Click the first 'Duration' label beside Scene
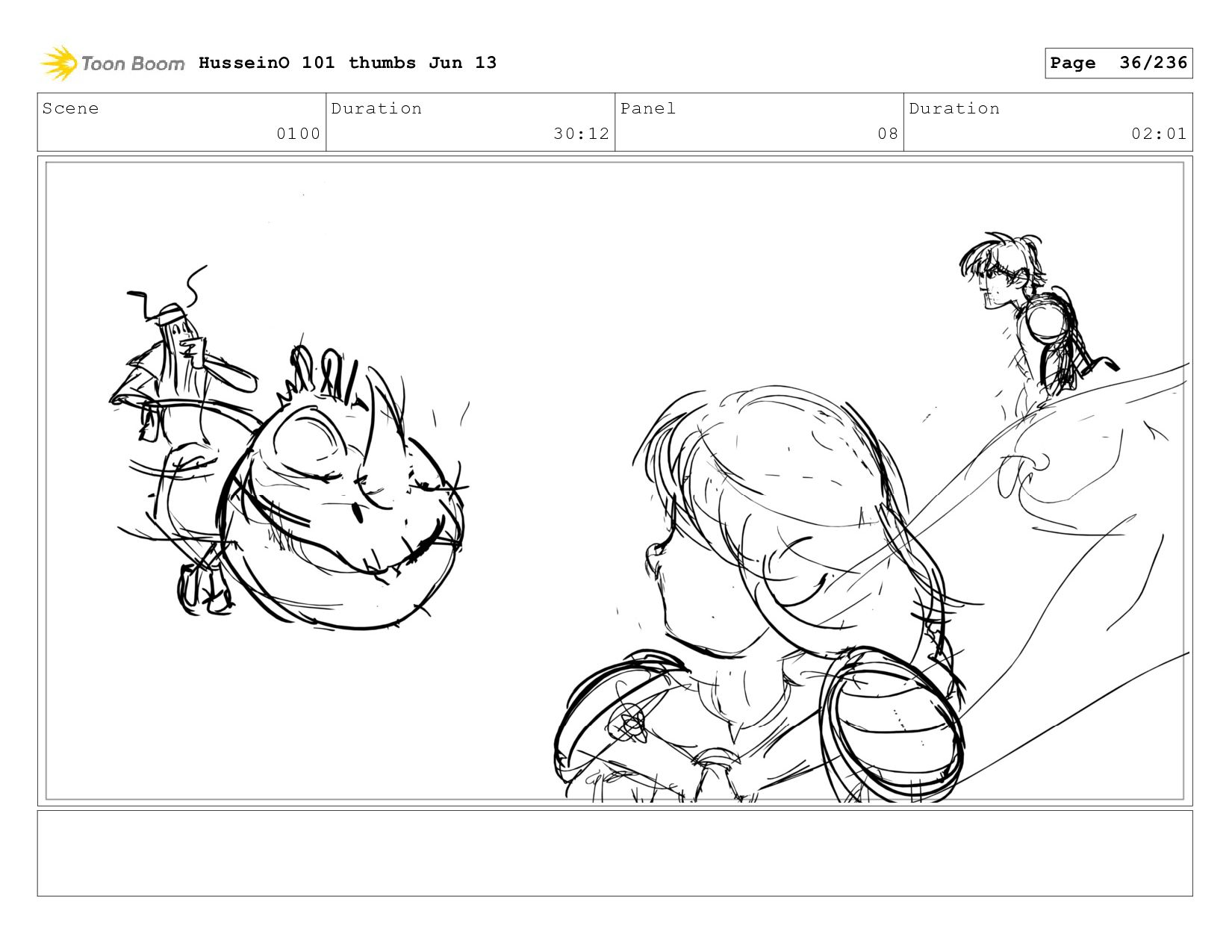 tap(376, 108)
